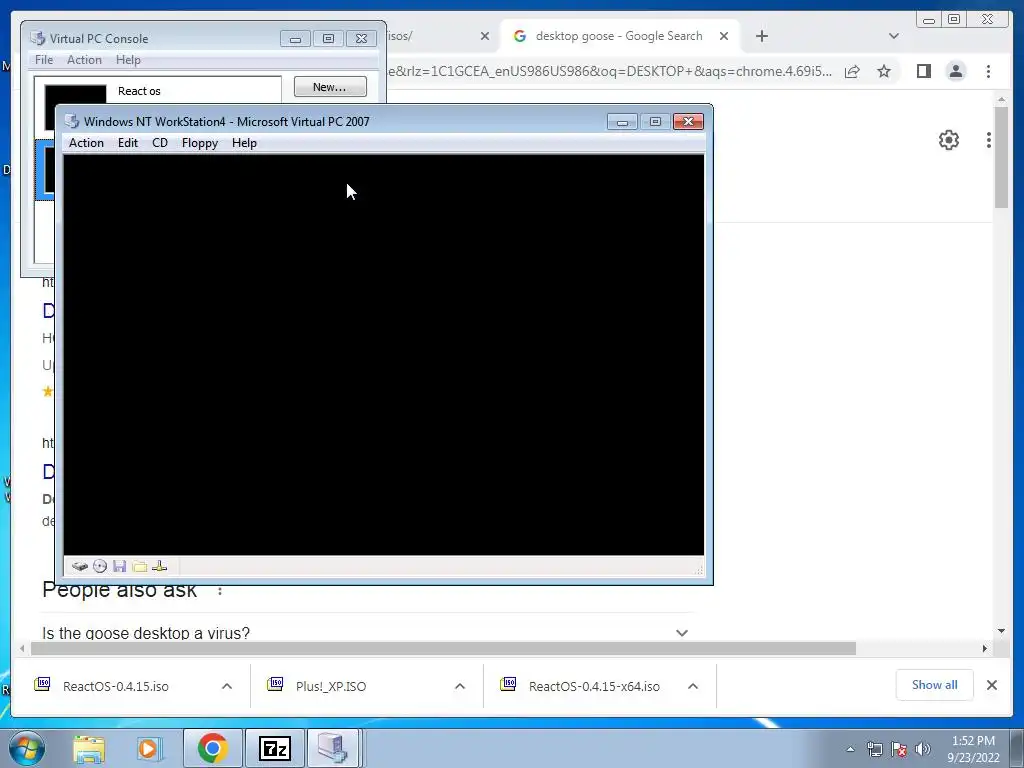1024x768 pixels.
Task: Click the New... button in Virtual PC Console
Action: 330,87
